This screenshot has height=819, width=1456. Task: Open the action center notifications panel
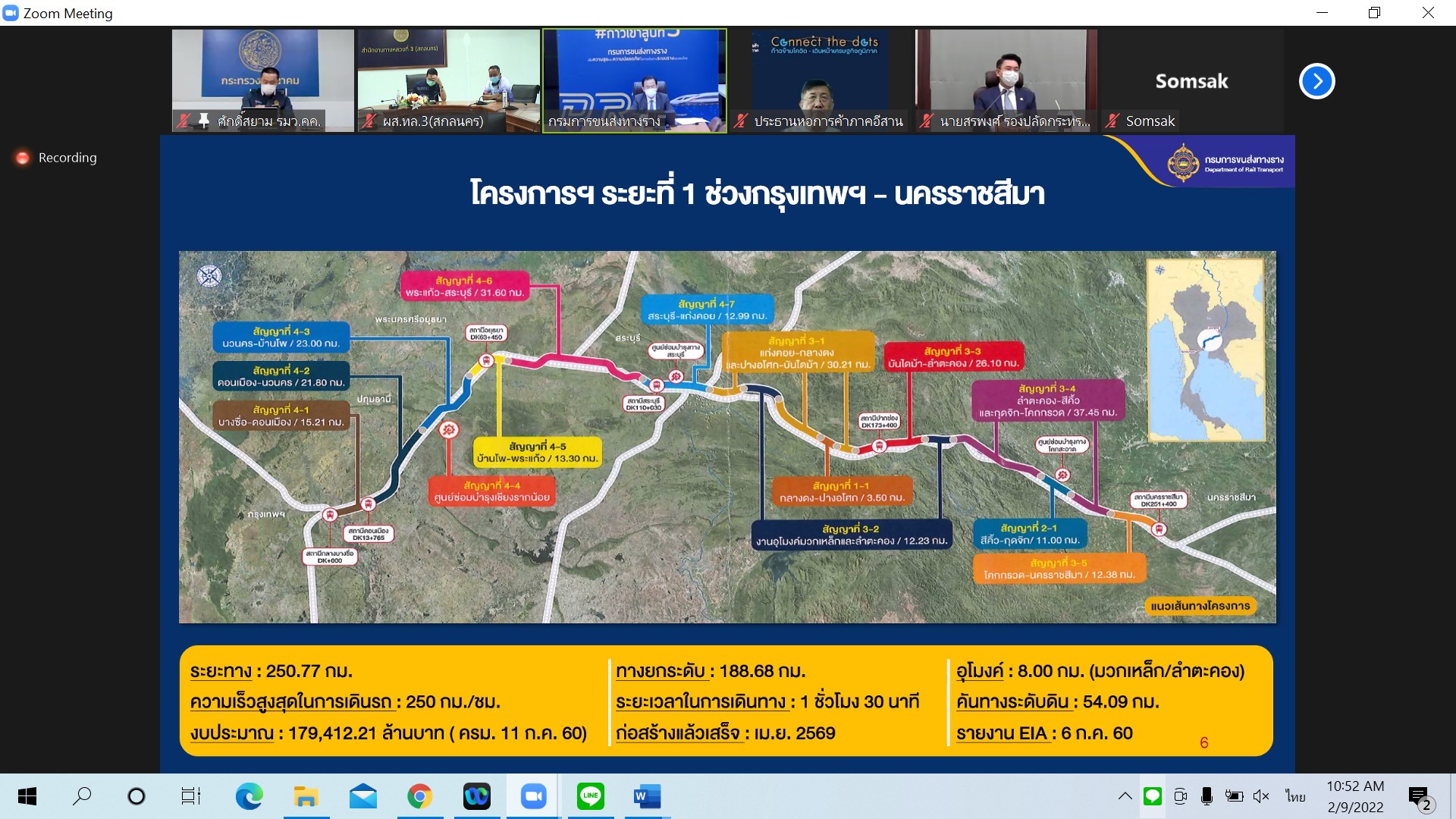click(1418, 796)
